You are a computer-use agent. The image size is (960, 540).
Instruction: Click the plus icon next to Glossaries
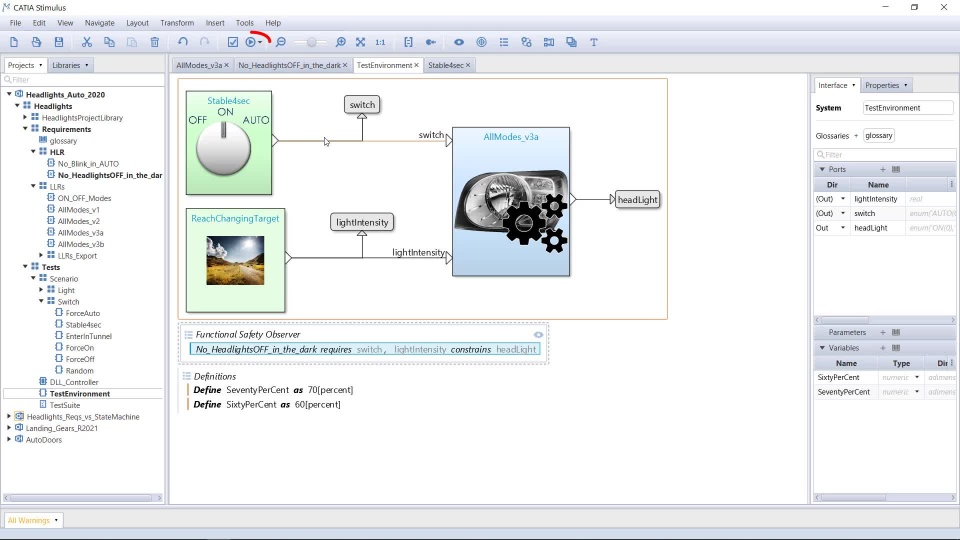point(856,136)
